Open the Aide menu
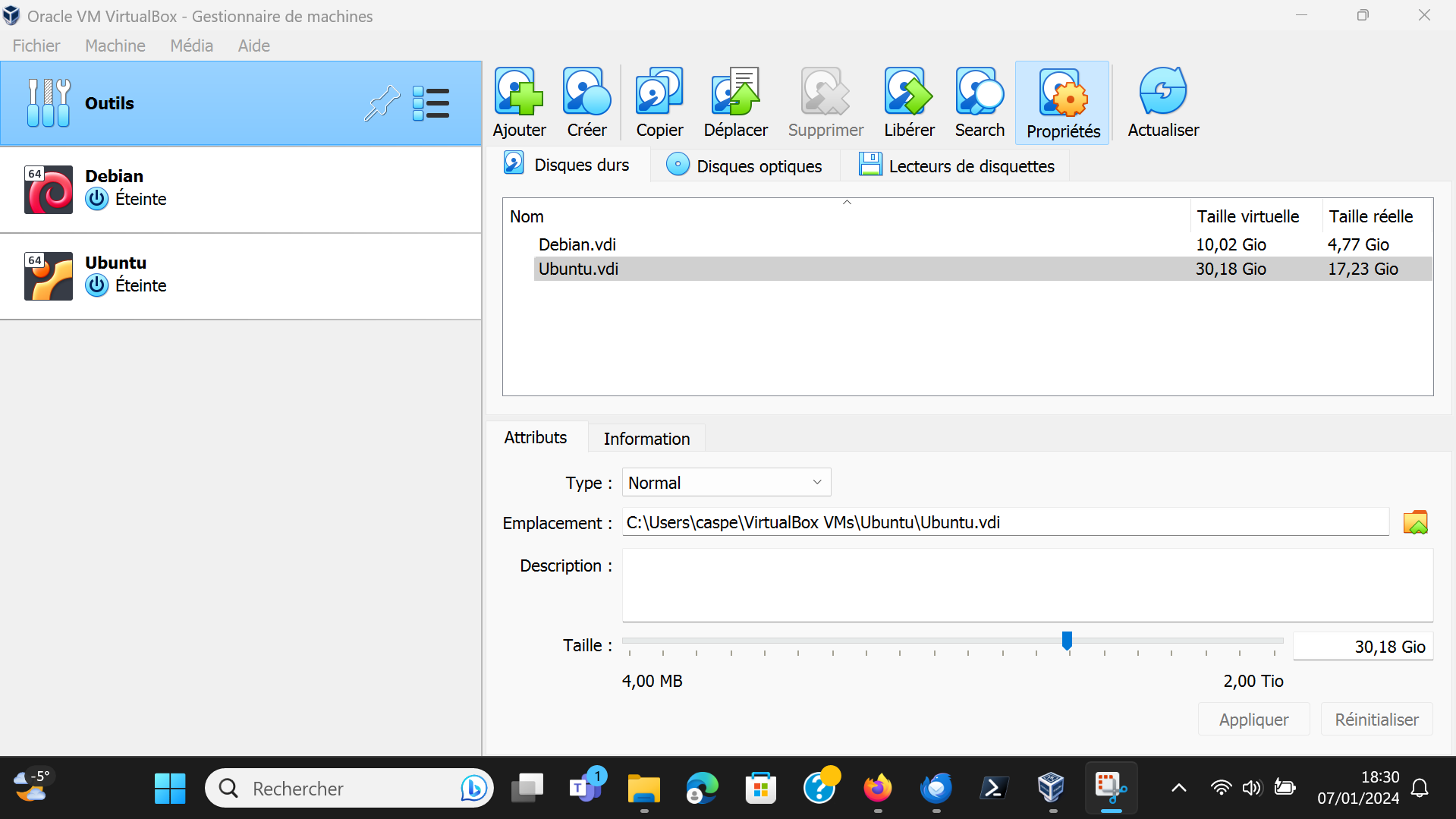This screenshot has height=819, width=1456. (254, 46)
